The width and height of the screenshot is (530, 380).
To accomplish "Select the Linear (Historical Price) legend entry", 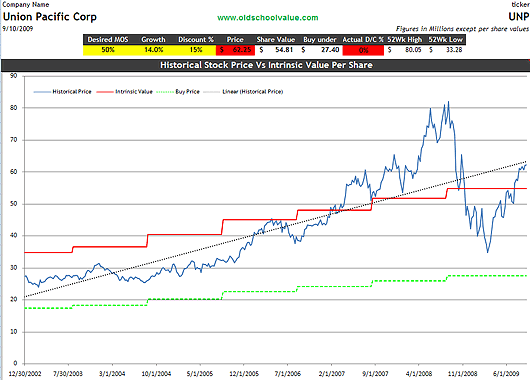I will coord(243,92).
